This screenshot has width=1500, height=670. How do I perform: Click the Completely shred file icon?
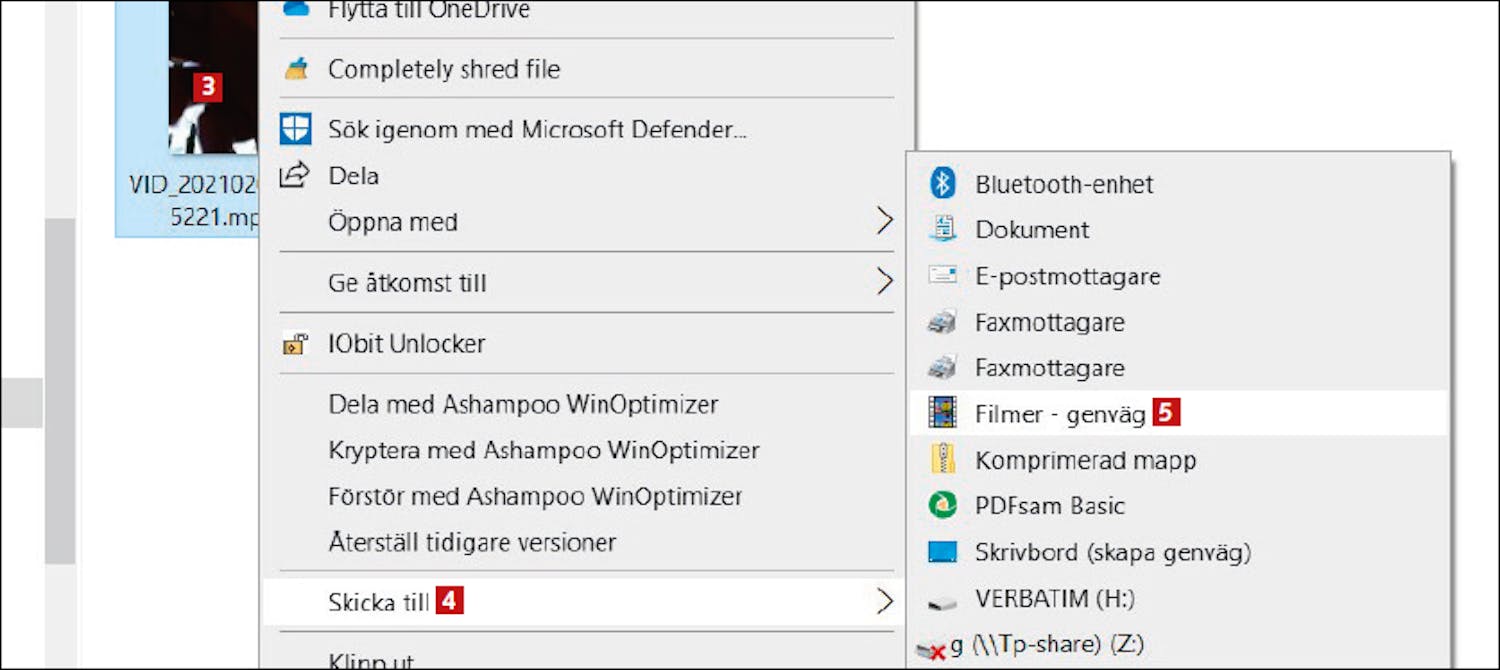tap(297, 69)
